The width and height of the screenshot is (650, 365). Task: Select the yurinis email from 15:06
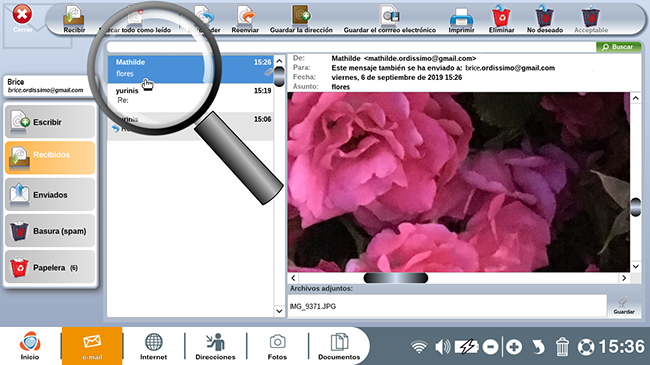(x=190, y=126)
